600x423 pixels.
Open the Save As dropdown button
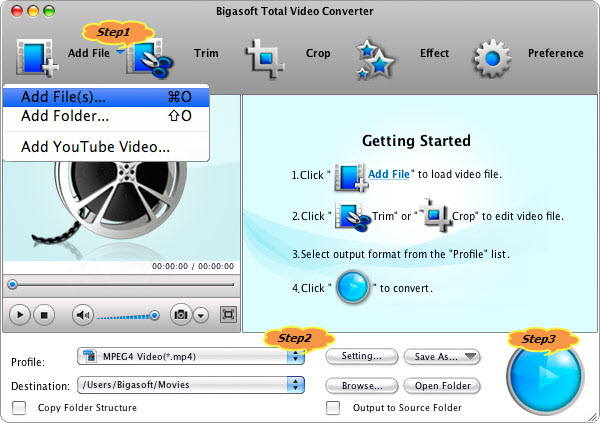pyautogui.click(x=442, y=357)
